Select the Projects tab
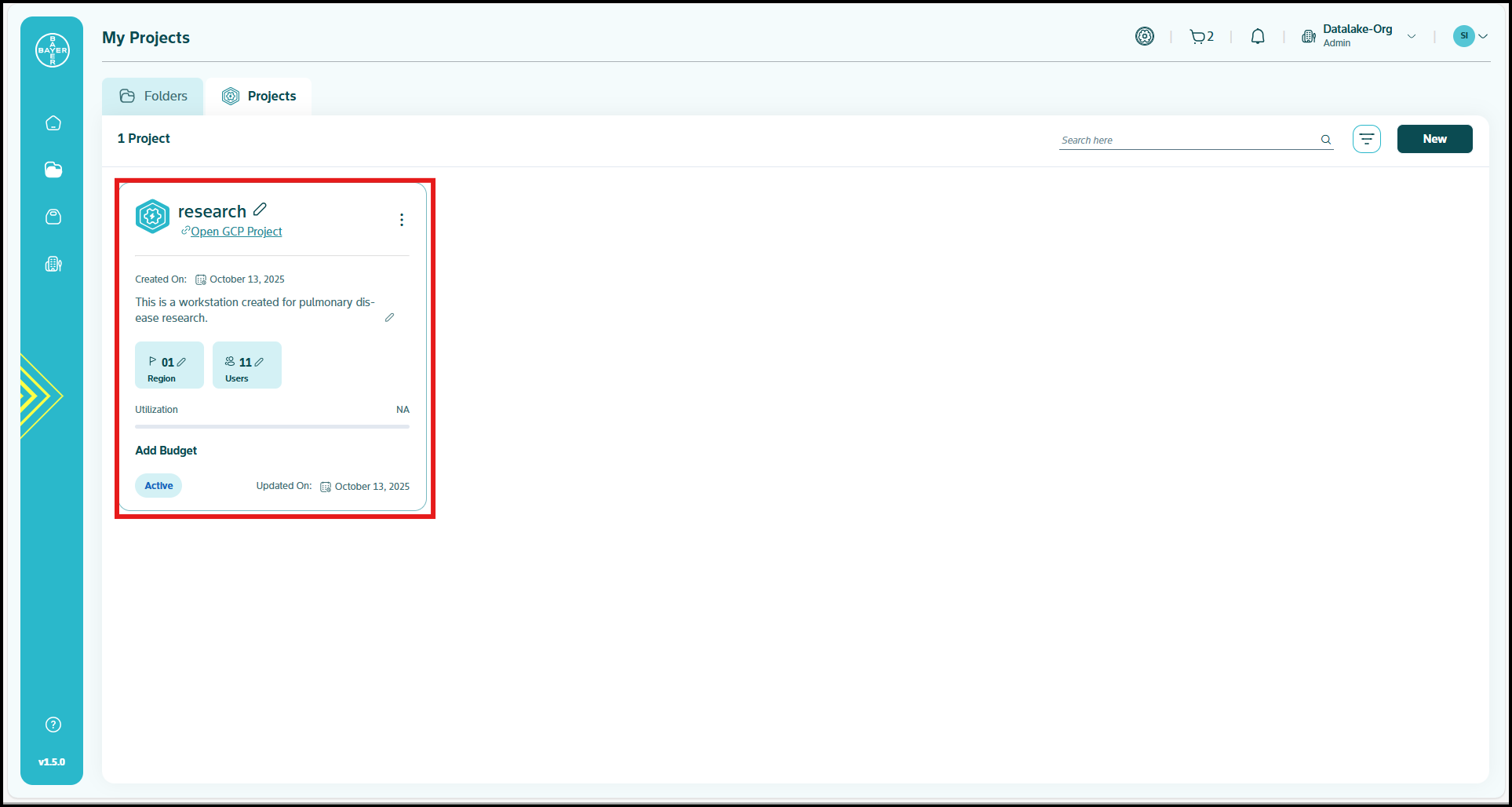1512x807 pixels. pyautogui.click(x=259, y=97)
